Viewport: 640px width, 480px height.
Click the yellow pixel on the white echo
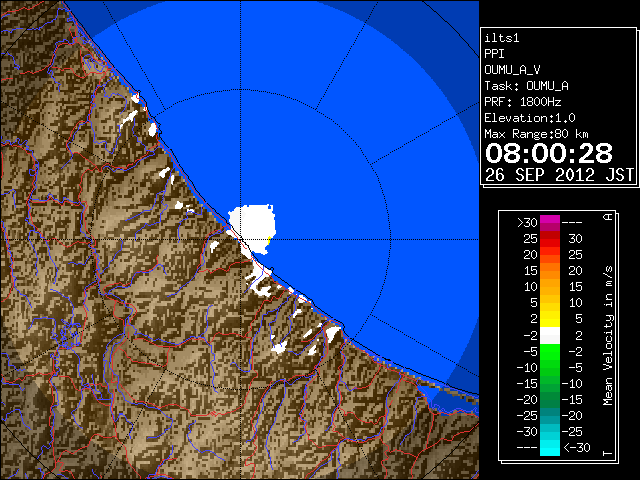tap(269, 241)
